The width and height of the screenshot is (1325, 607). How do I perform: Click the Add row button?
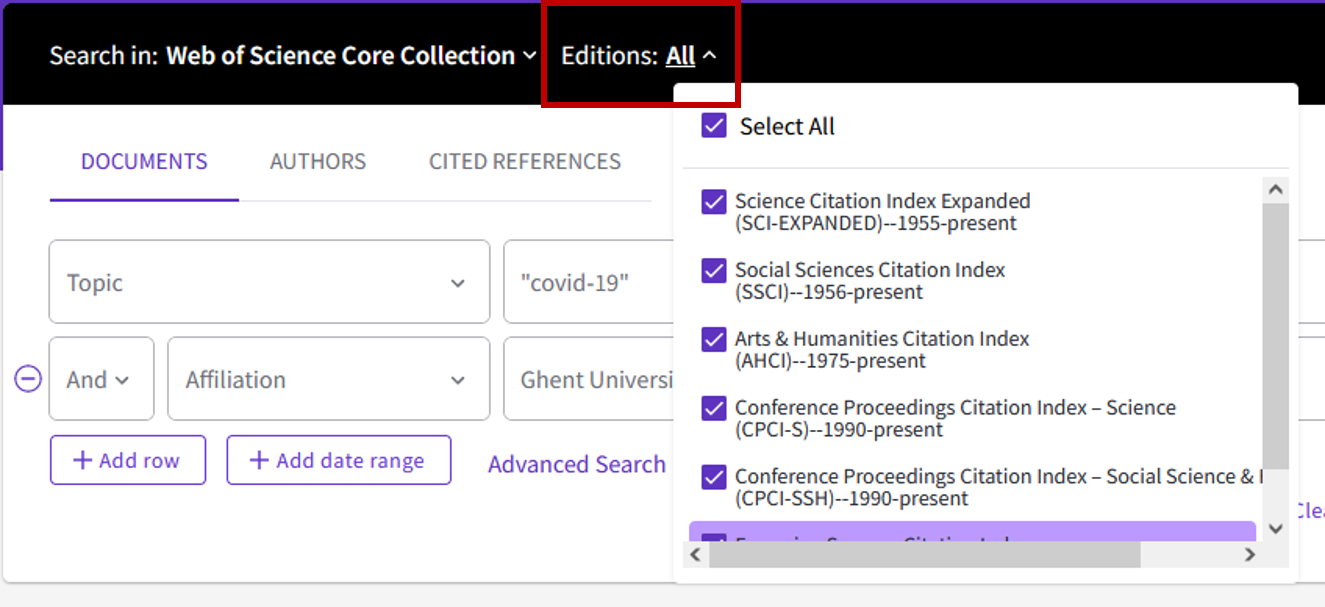[128, 460]
